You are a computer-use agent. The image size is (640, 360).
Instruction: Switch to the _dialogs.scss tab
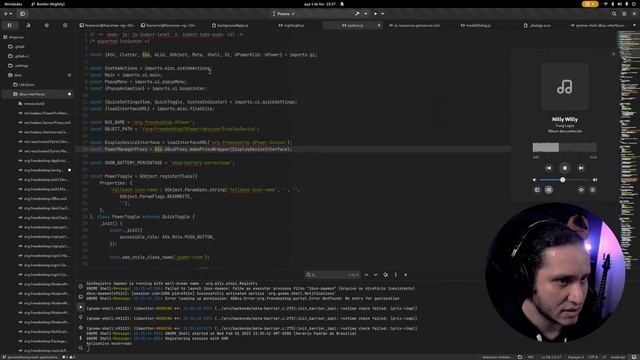(x=537, y=25)
